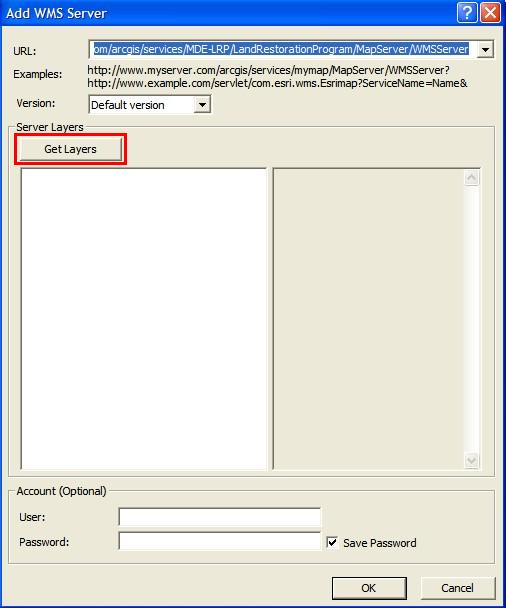Uncheck the Save Password checkbox

click(332, 542)
